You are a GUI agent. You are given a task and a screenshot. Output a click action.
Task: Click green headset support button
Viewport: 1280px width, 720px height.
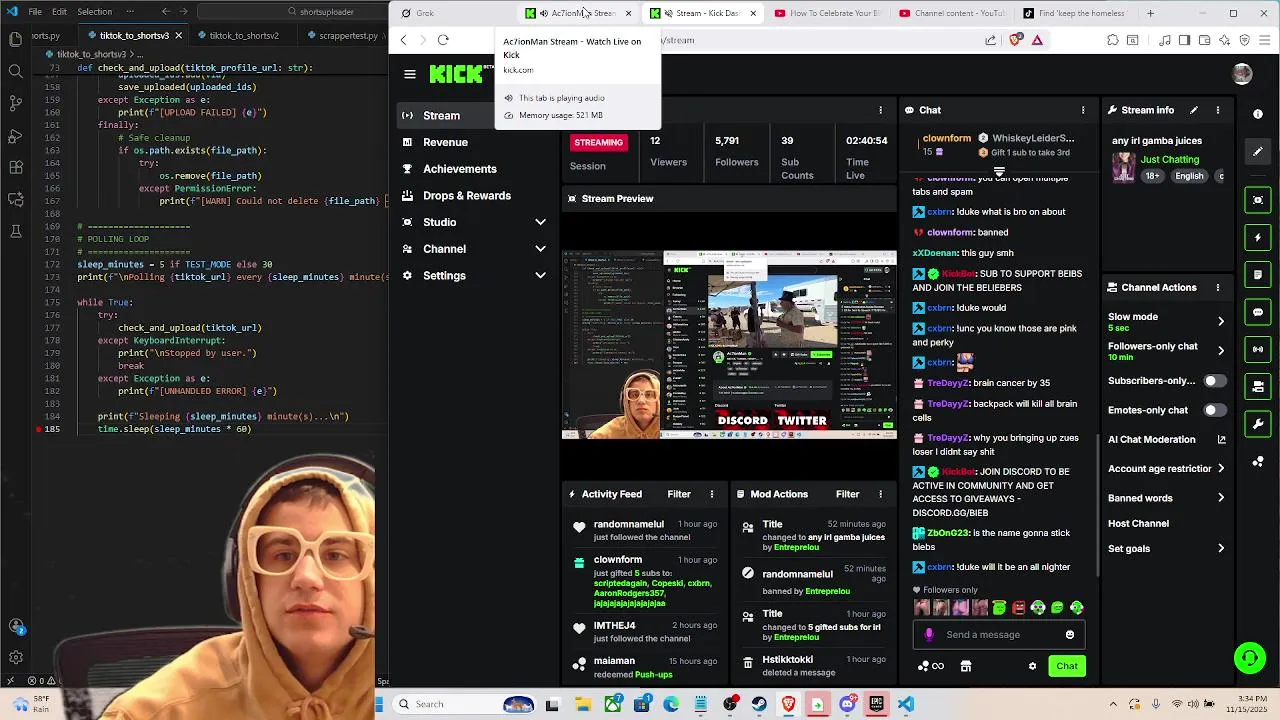(x=1249, y=658)
